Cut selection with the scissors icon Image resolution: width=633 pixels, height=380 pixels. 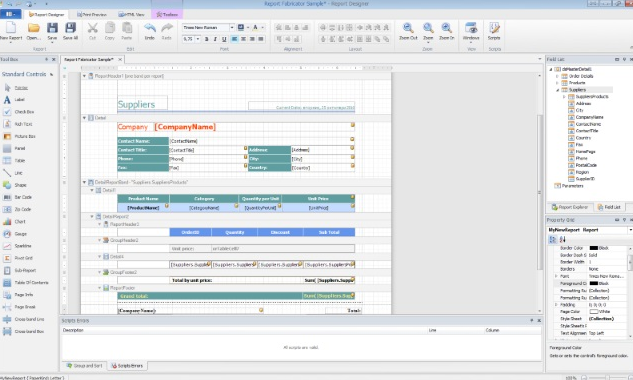(92, 27)
